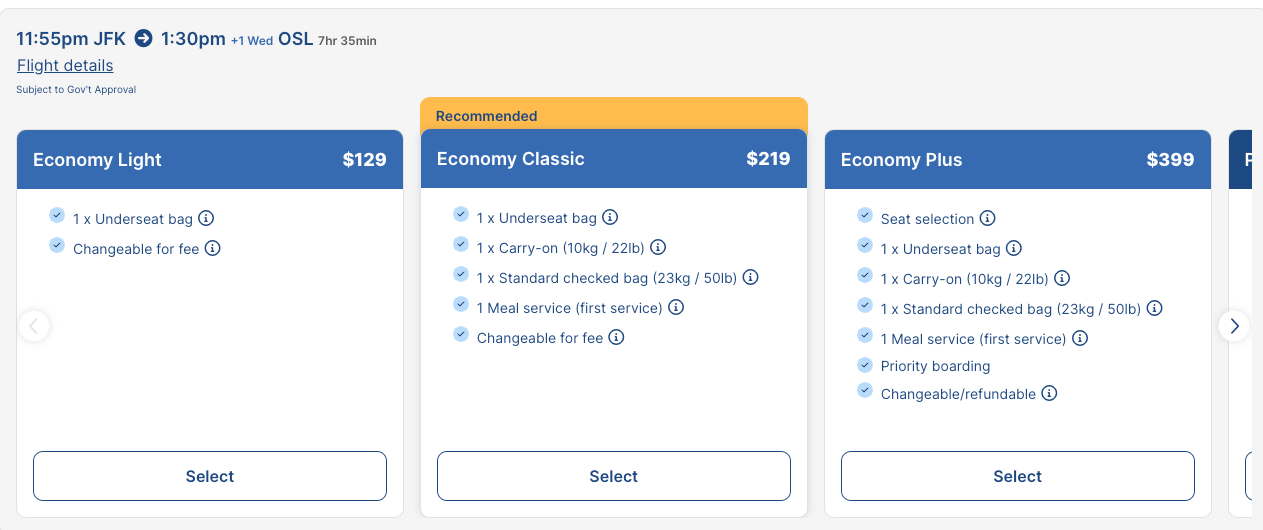
Task: Show info for Economy Classic carry-on (10kg / 22lb)
Action: 658,247
